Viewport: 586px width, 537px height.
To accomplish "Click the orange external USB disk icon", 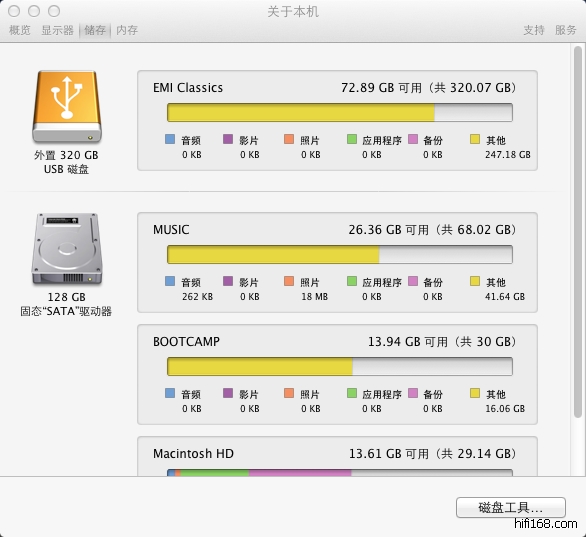I will point(67,107).
